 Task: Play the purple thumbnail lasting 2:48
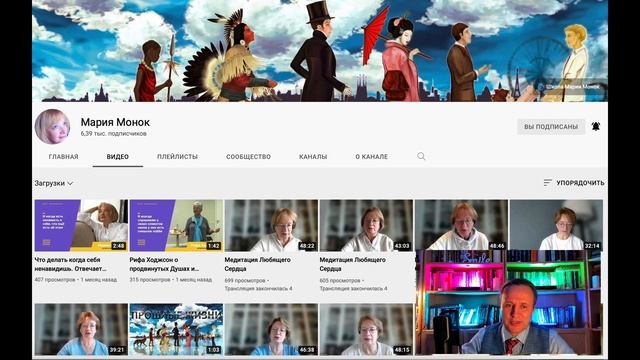(x=81, y=225)
